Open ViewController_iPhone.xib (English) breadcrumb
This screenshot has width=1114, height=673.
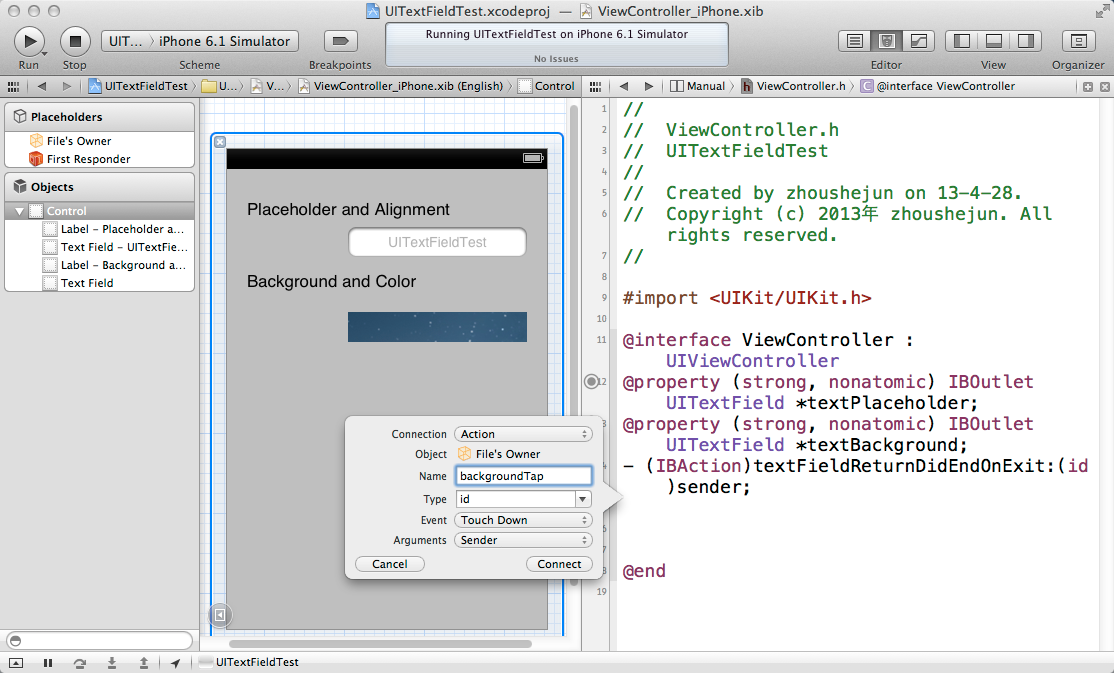tap(401, 86)
